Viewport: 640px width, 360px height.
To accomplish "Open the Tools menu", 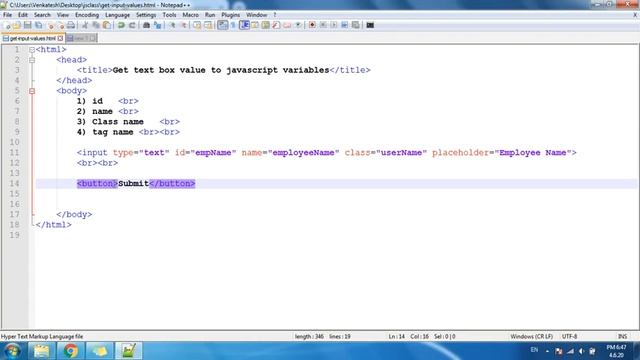I will point(169,15).
